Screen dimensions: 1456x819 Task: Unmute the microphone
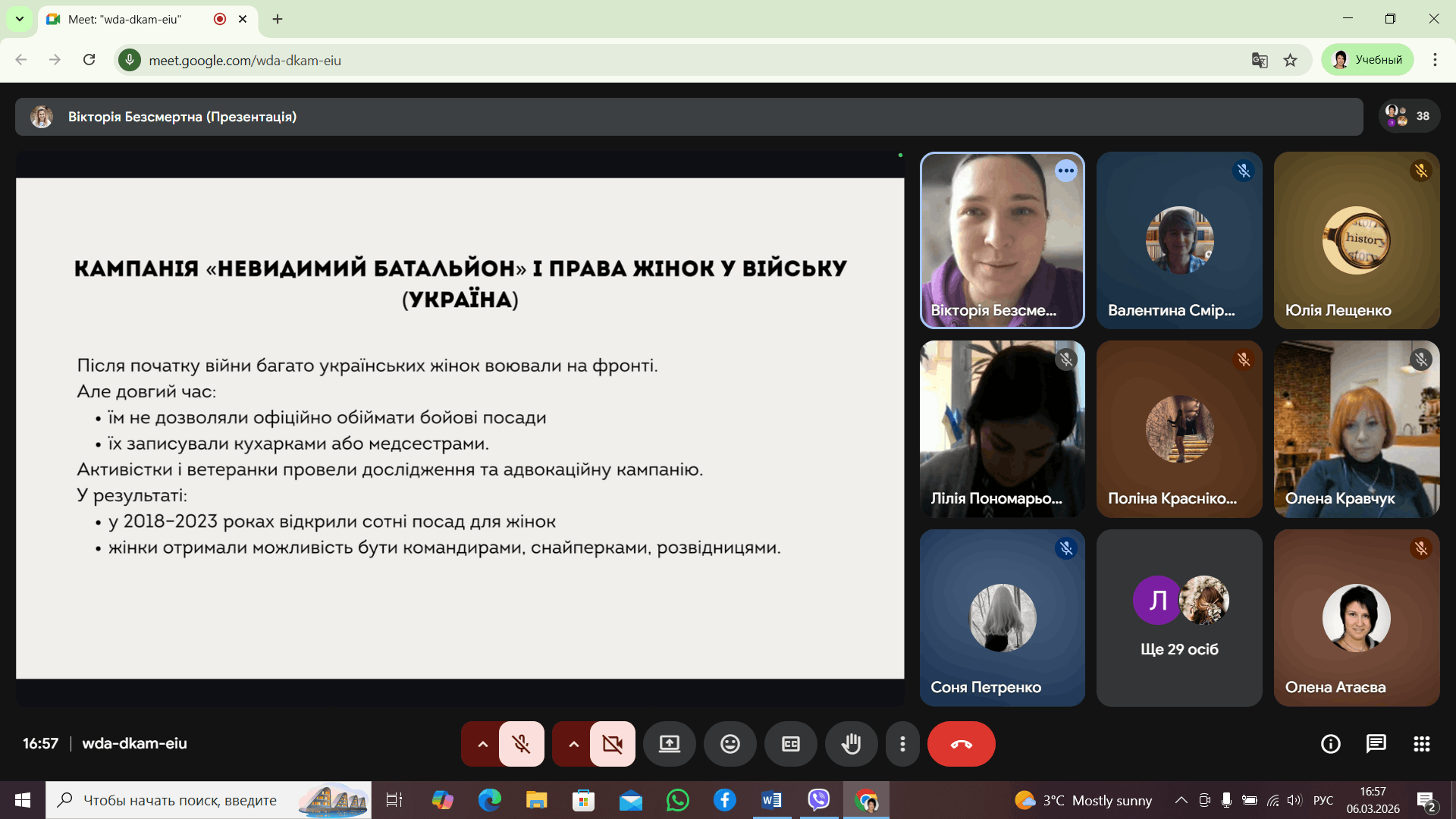522,744
